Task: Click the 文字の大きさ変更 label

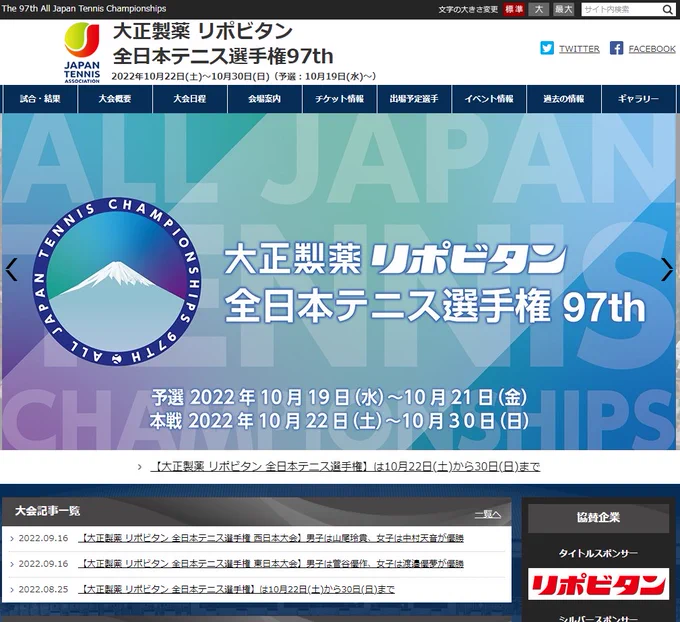Action: 468,10
